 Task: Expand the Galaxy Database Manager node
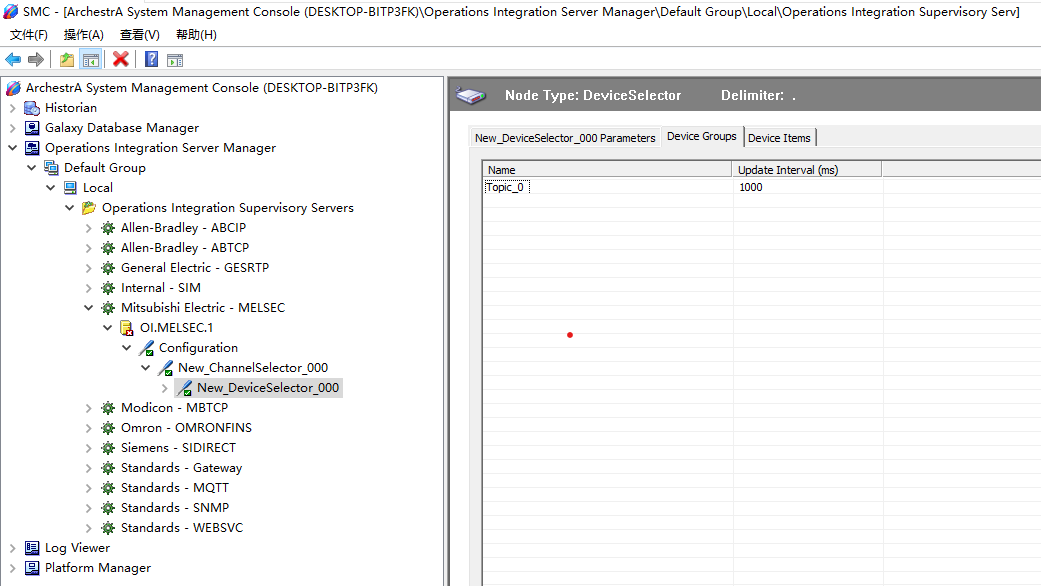click(12, 128)
